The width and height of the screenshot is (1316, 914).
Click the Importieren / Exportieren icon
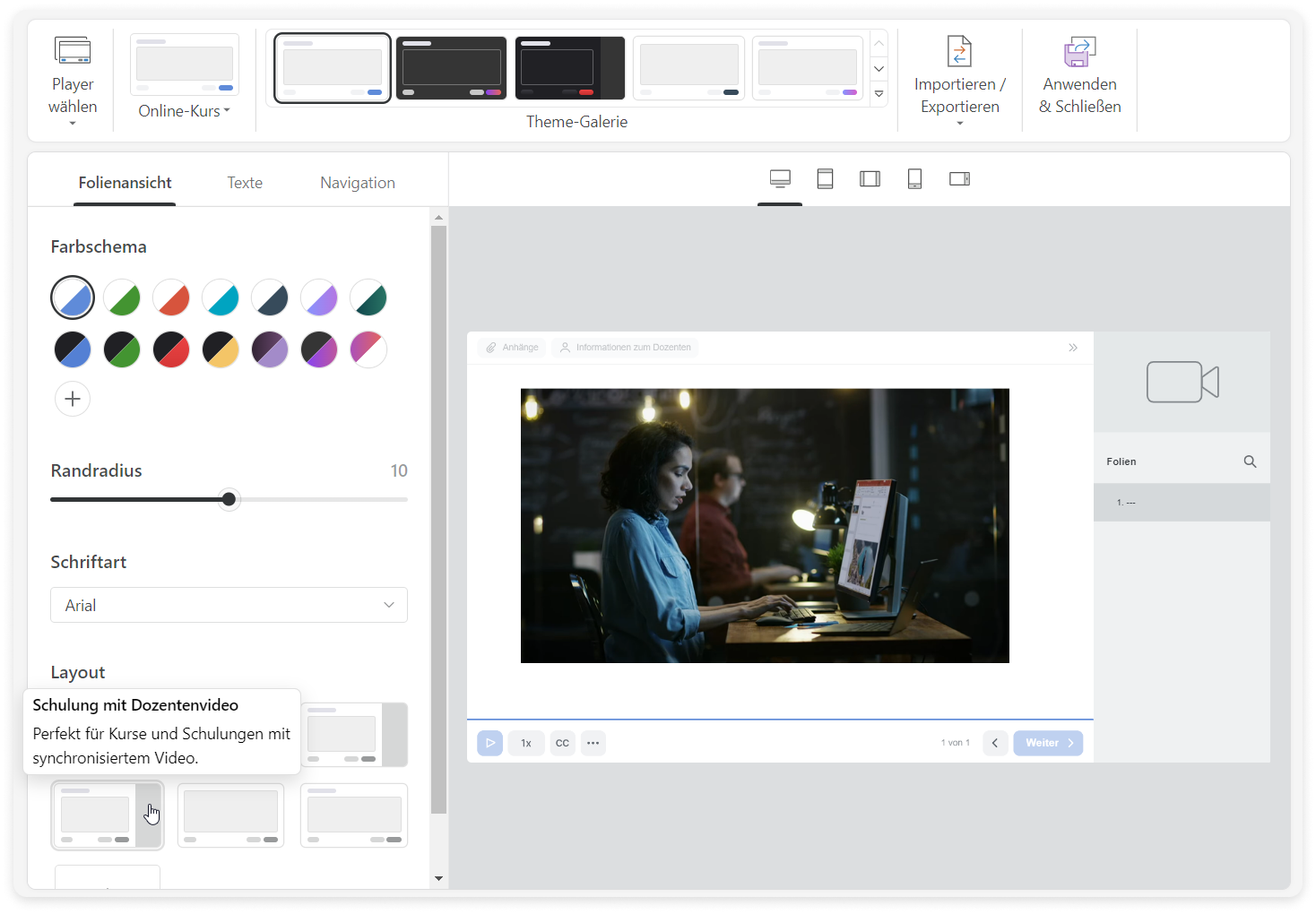(x=959, y=52)
